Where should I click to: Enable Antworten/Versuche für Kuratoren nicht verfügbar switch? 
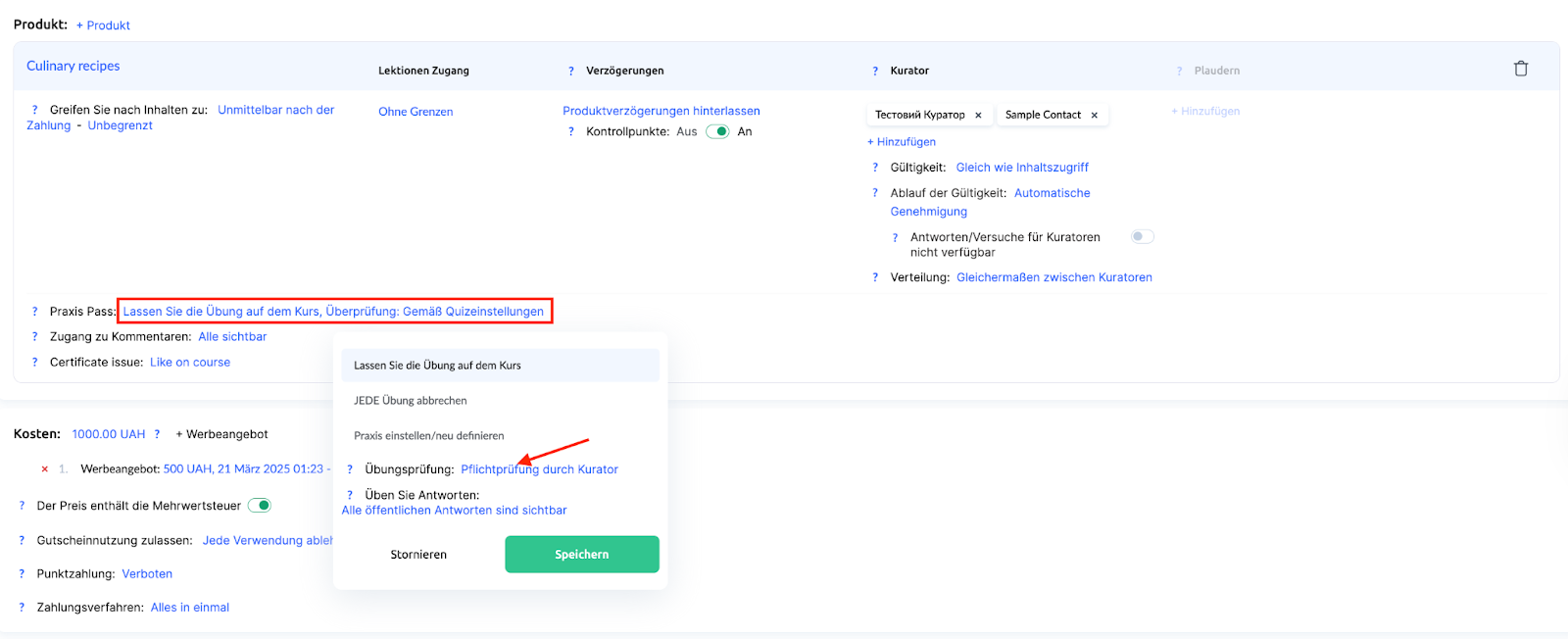tap(1142, 236)
